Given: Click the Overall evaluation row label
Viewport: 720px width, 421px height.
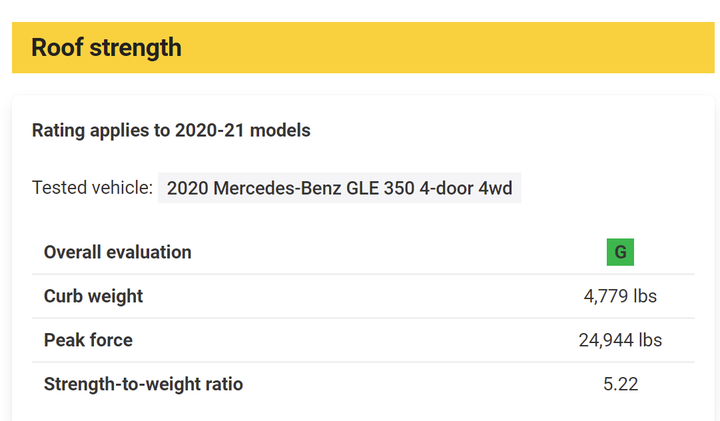Looking at the screenshot, I should click(118, 252).
